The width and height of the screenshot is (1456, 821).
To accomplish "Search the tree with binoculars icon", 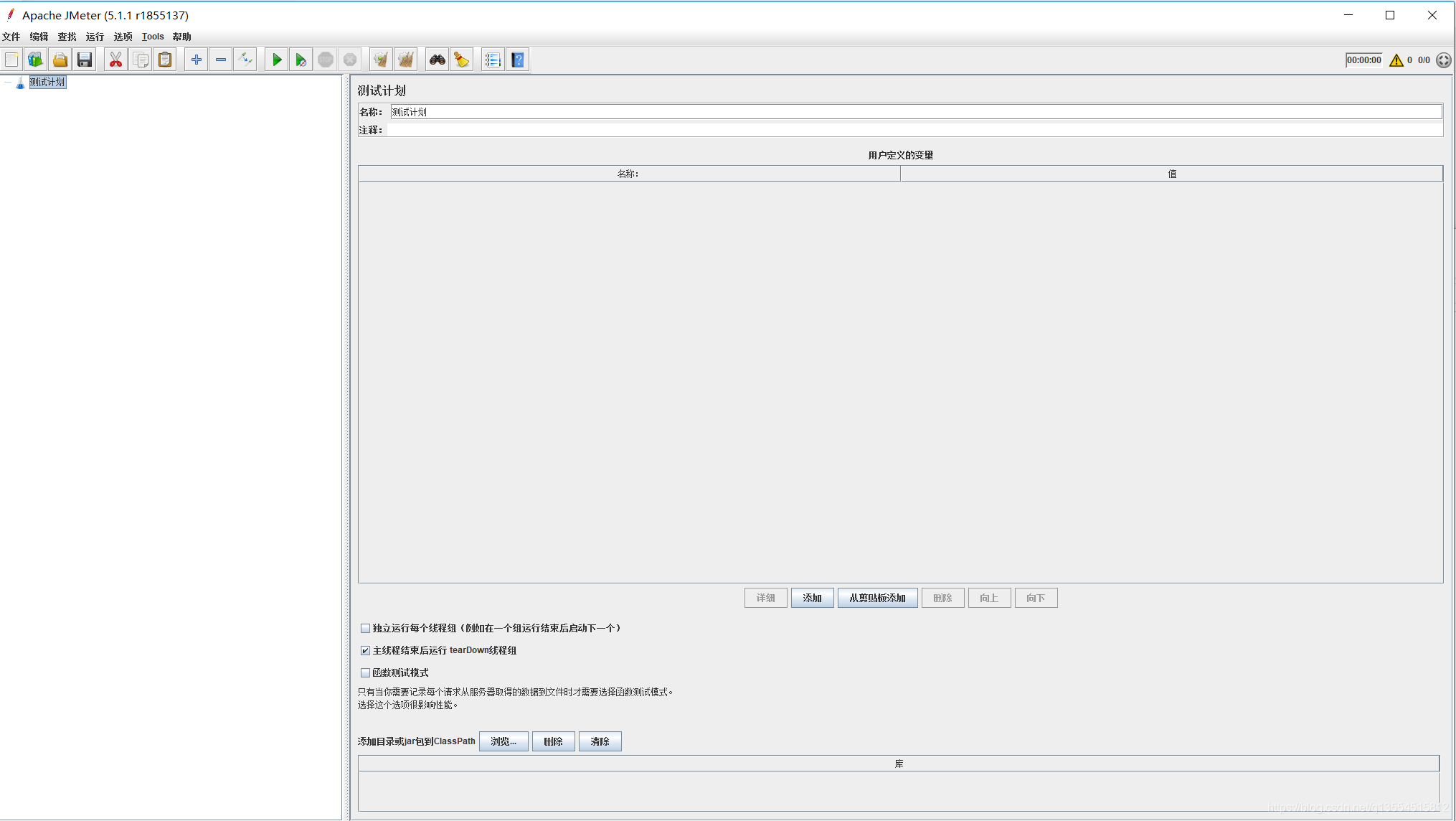I will (x=437, y=60).
